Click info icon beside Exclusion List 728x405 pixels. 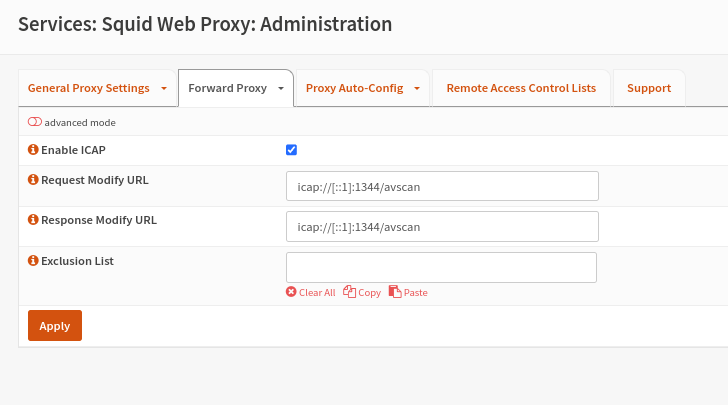33,261
